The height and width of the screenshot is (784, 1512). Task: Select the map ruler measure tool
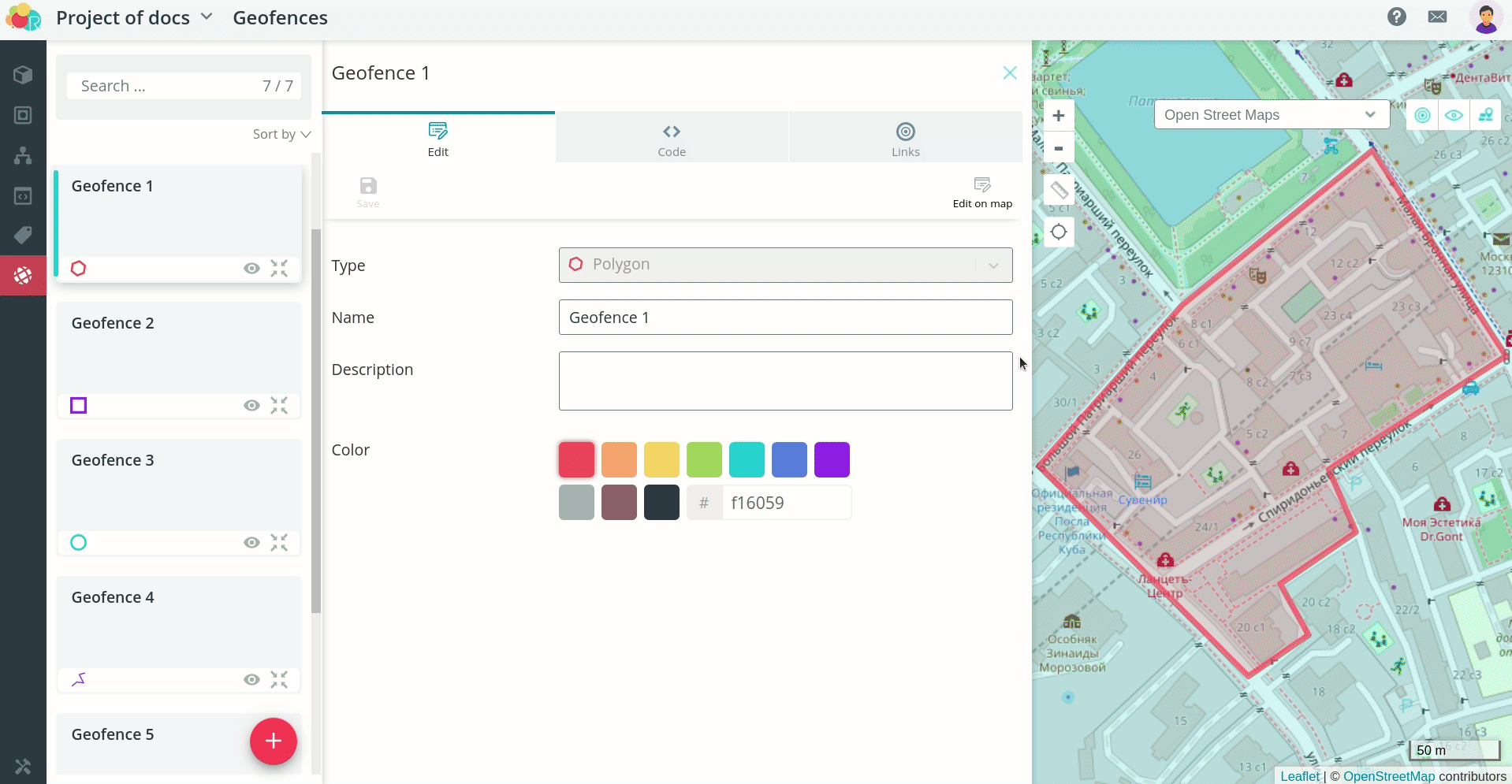pos(1059,190)
